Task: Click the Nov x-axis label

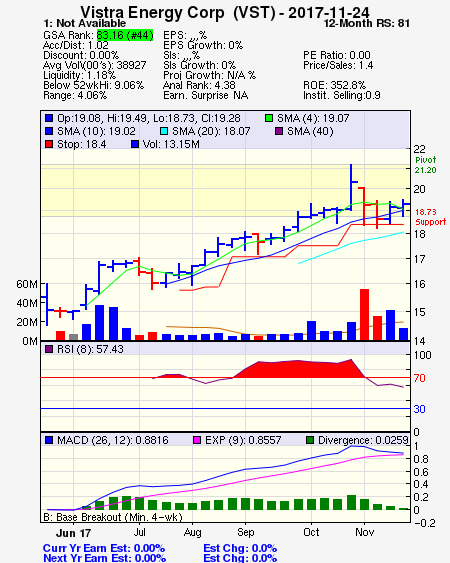Action: [x=365, y=532]
